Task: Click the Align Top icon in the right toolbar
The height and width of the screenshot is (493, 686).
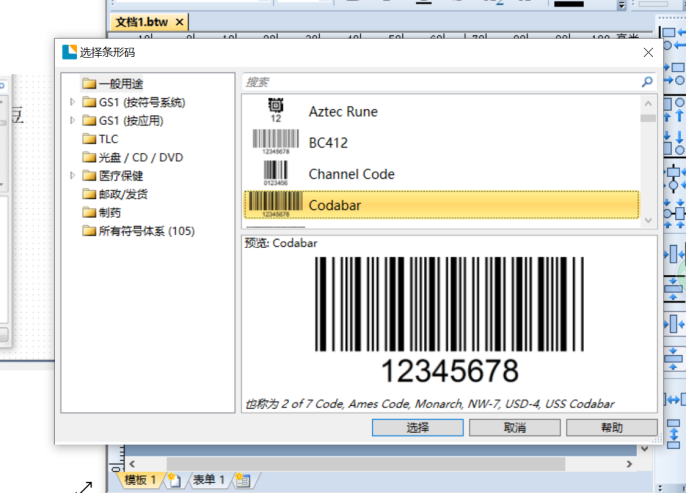Action: click(674, 109)
